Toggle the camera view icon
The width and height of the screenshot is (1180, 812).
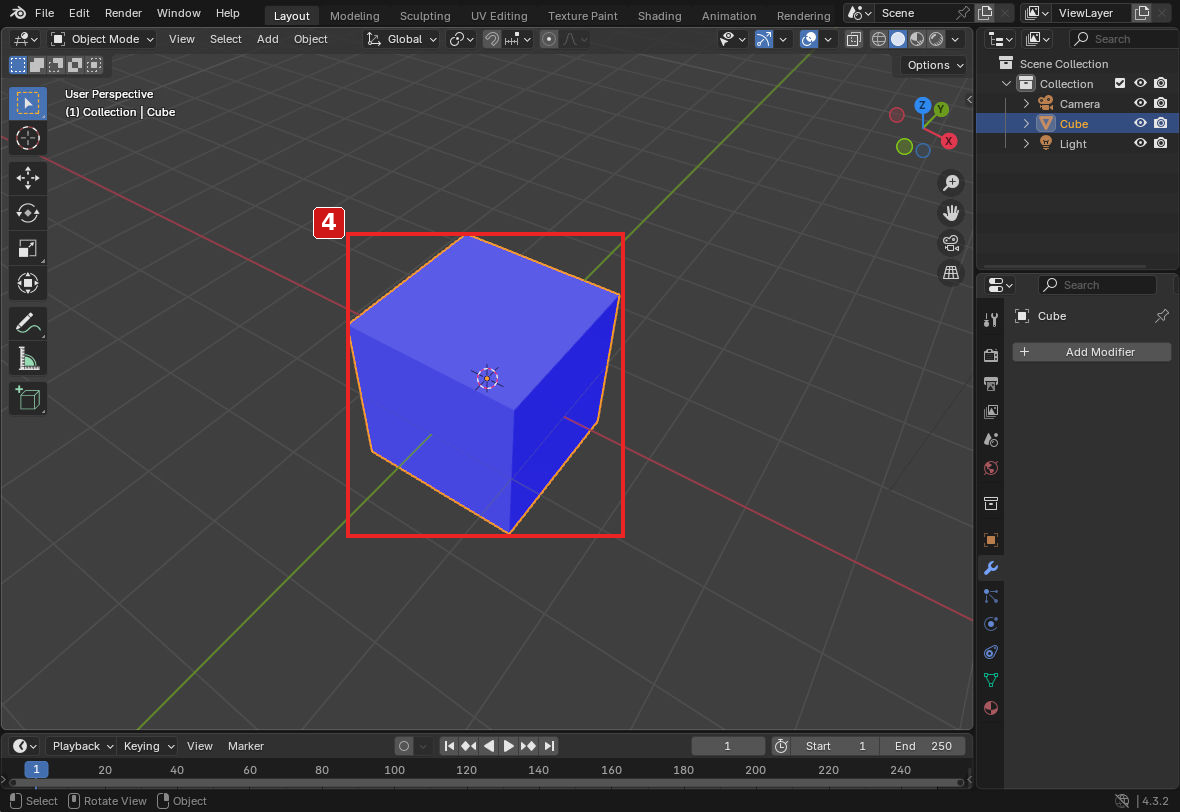click(x=951, y=243)
